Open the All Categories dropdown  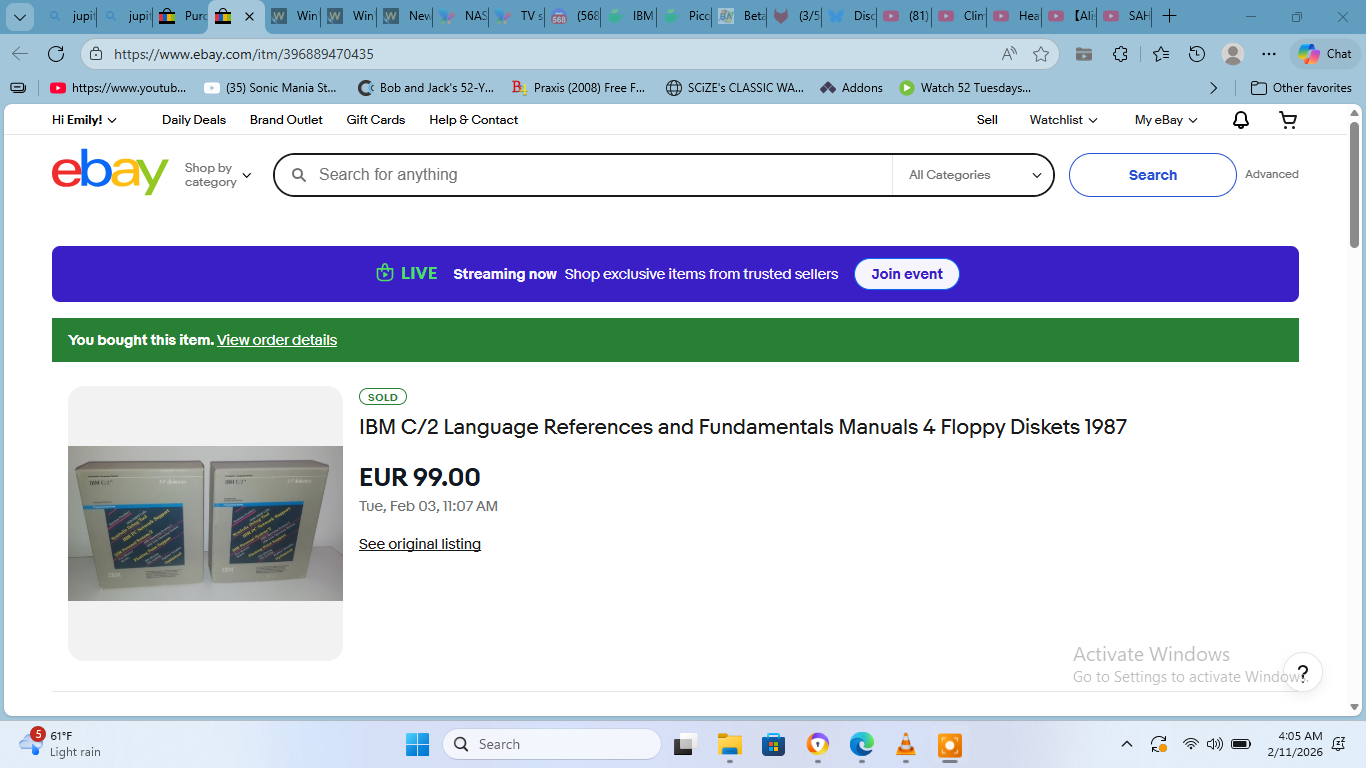pos(974,175)
